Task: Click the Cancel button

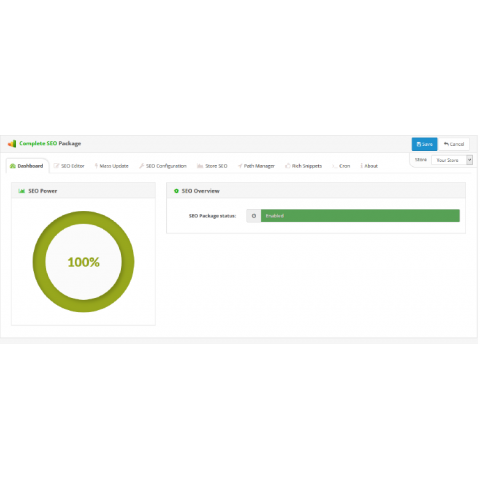Action: 454,144
